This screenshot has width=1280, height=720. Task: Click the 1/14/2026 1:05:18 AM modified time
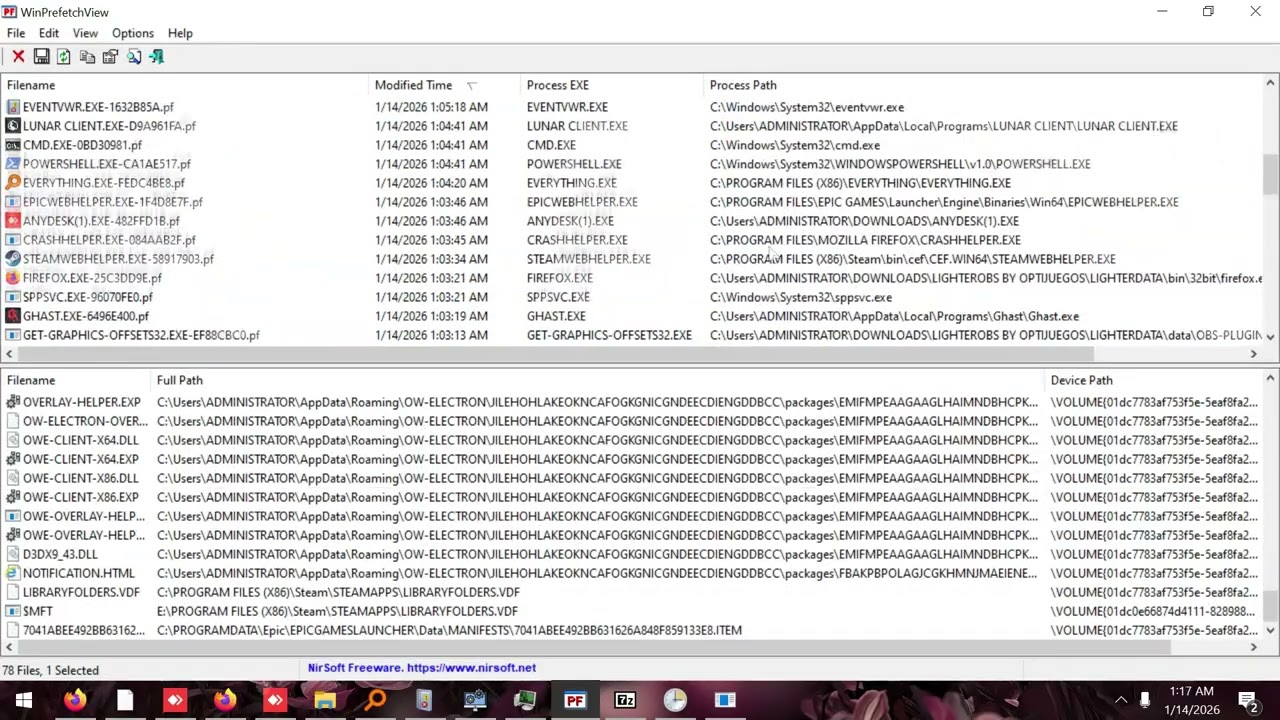click(431, 107)
